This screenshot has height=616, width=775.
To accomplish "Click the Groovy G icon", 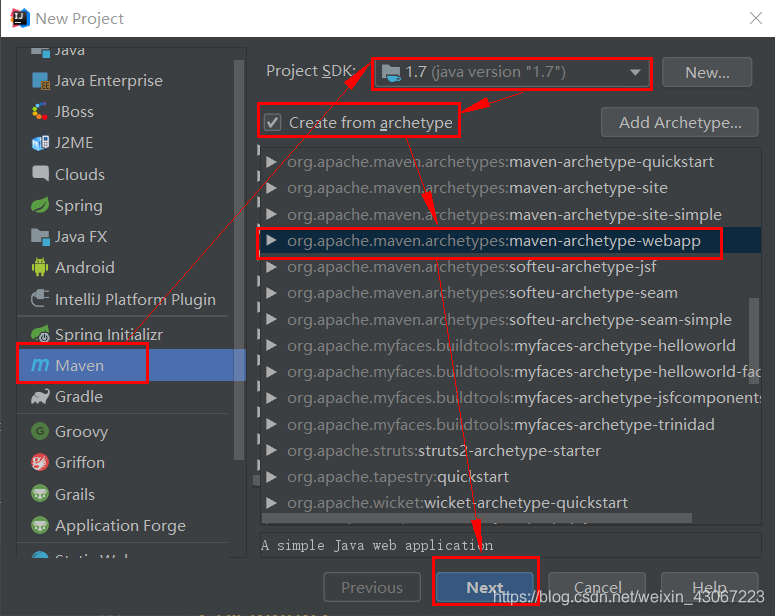I will pyautogui.click(x=40, y=431).
